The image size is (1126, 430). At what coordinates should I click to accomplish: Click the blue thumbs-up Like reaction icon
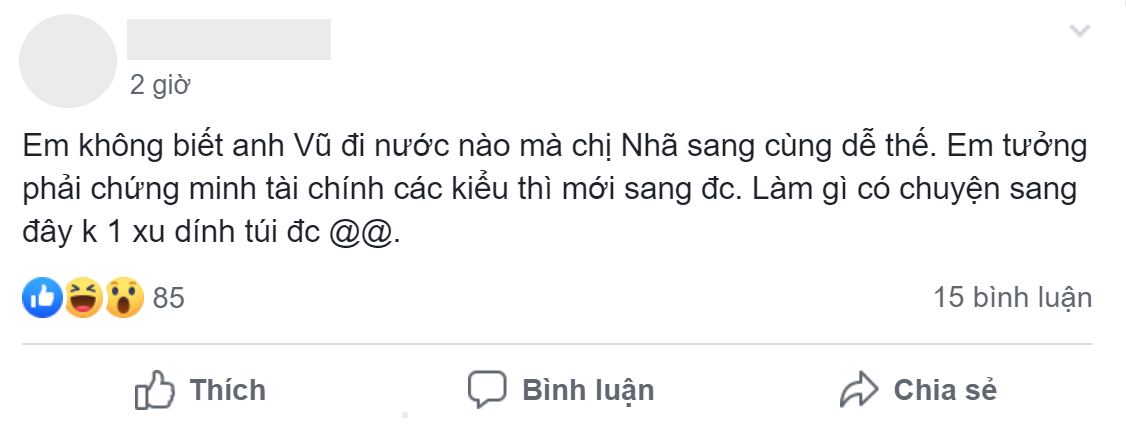click(42, 298)
